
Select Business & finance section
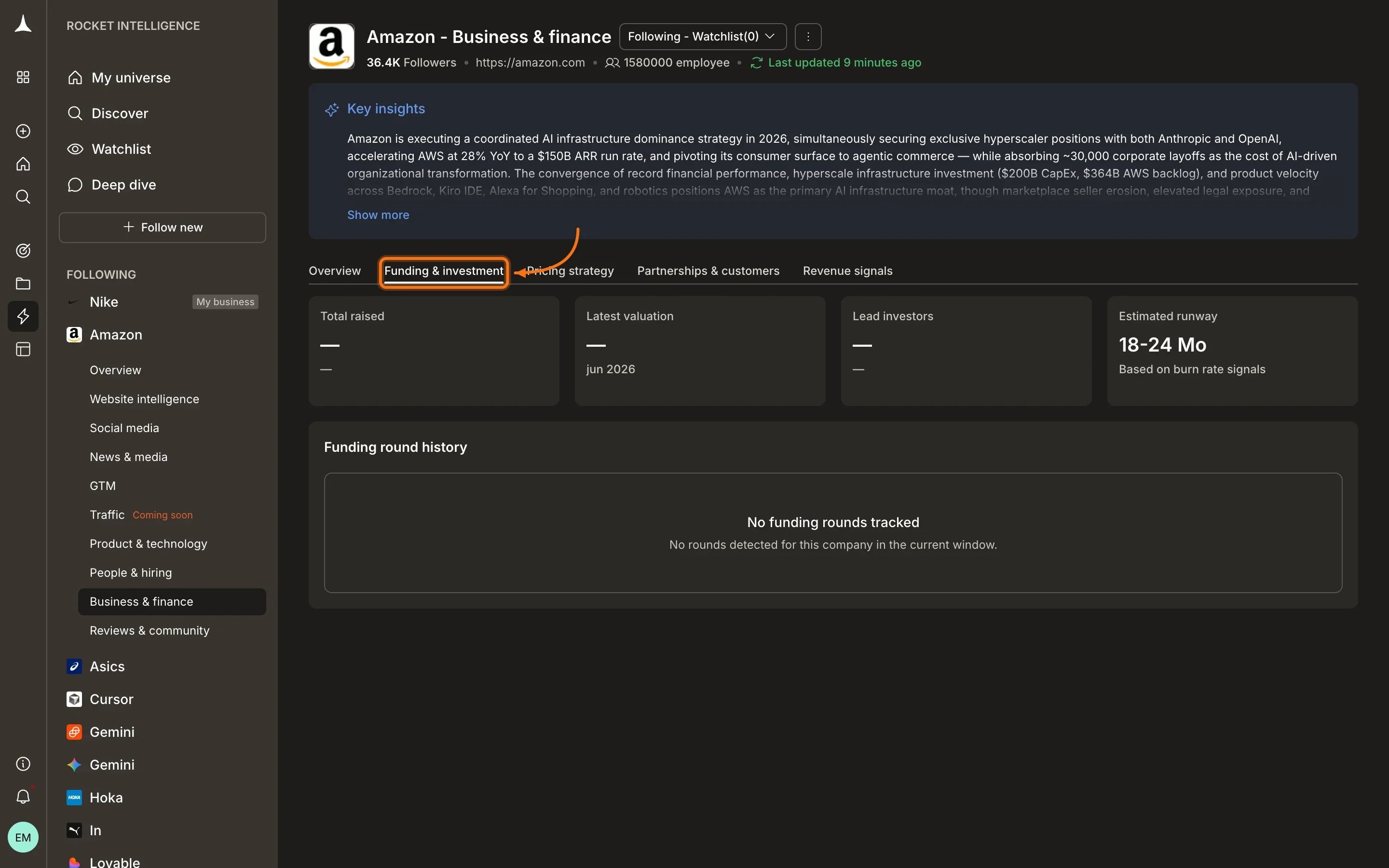[172, 602]
